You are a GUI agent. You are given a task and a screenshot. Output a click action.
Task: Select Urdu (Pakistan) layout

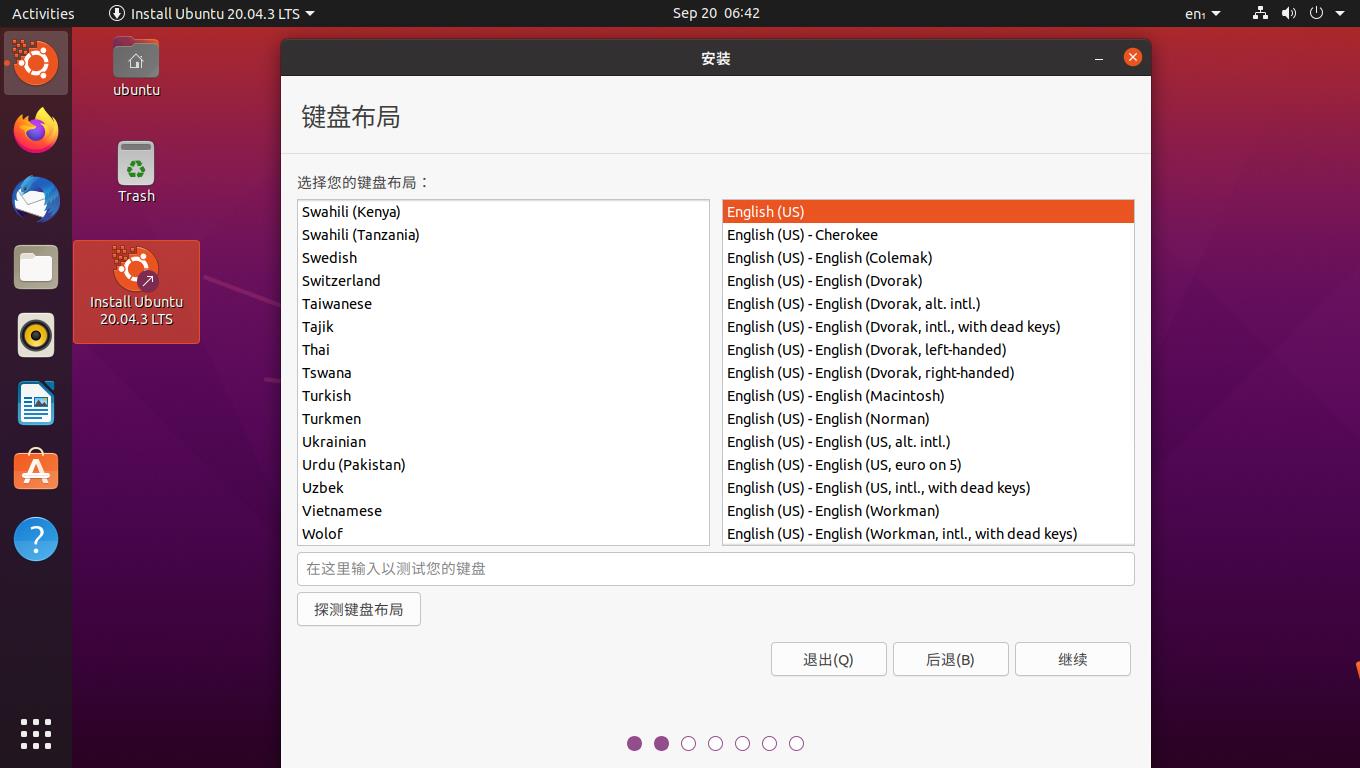click(503, 465)
